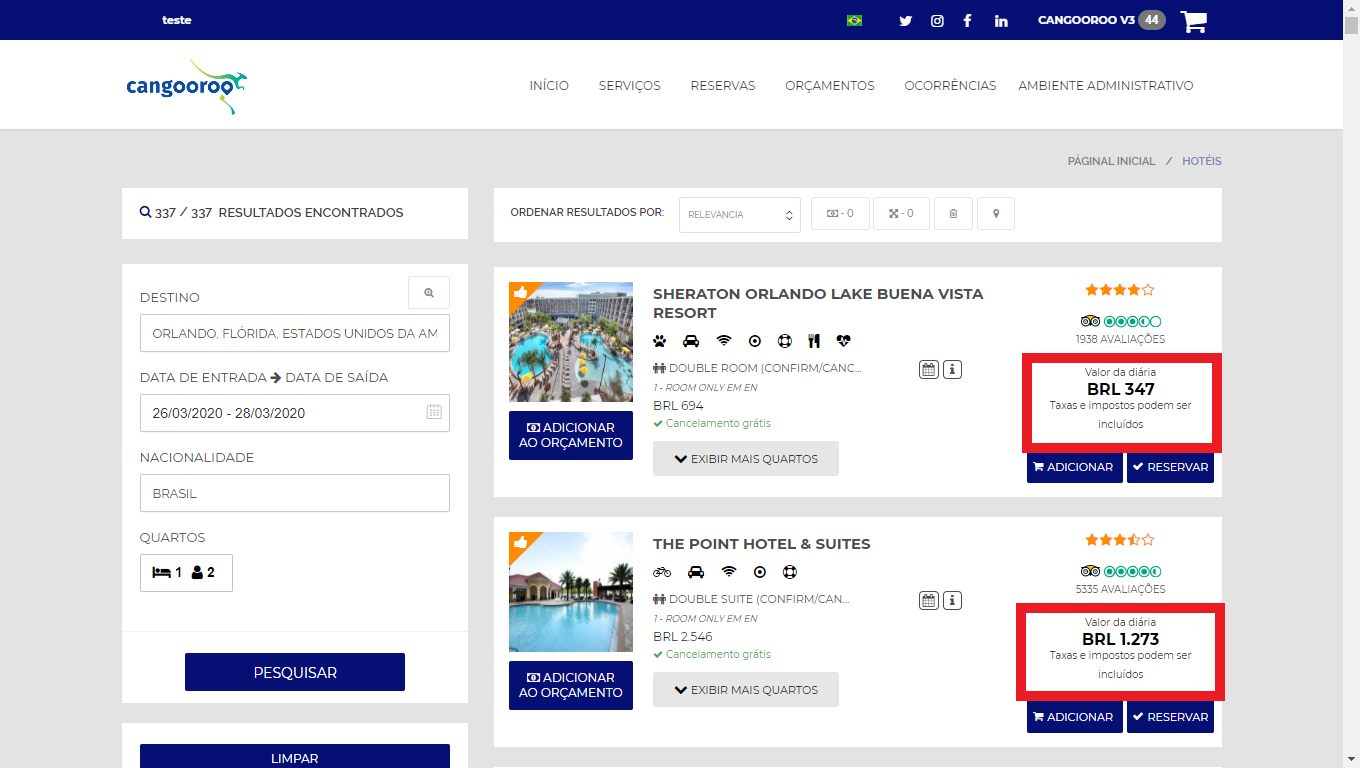Click the 5335 Avaliações reviews text

tap(1120, 589)
